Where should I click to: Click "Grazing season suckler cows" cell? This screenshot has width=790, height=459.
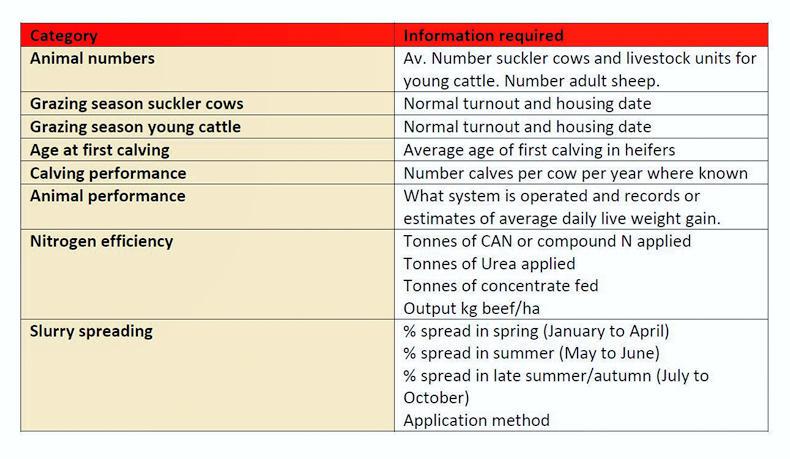[136, 104]
